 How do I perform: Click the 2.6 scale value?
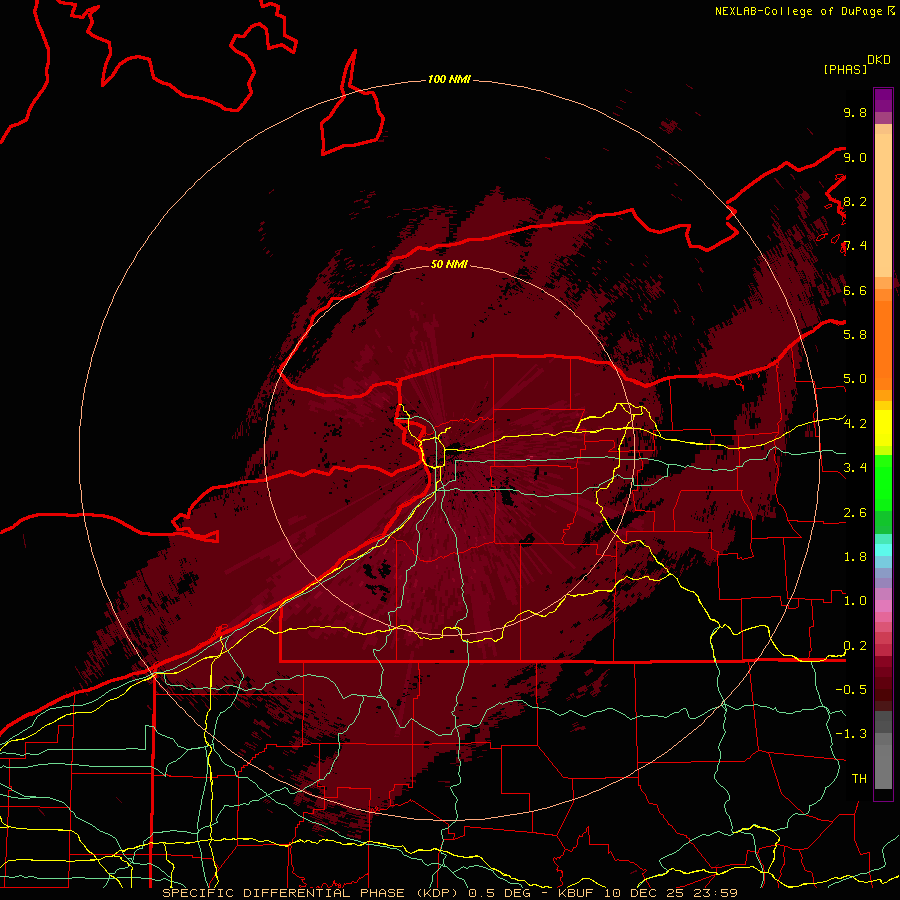[855, 513]
